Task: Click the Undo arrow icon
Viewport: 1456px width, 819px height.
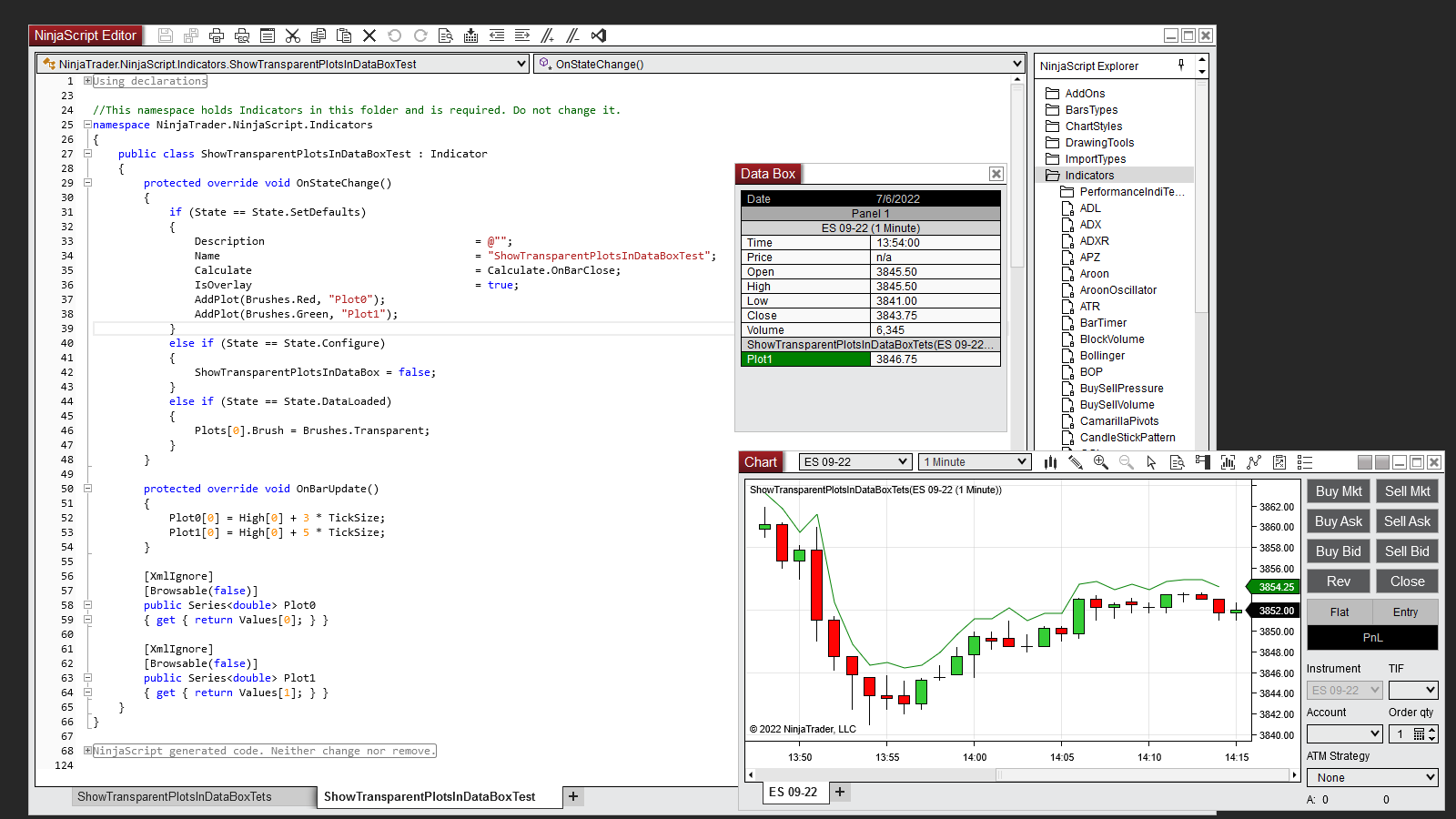Action: [x=395, y=35]
